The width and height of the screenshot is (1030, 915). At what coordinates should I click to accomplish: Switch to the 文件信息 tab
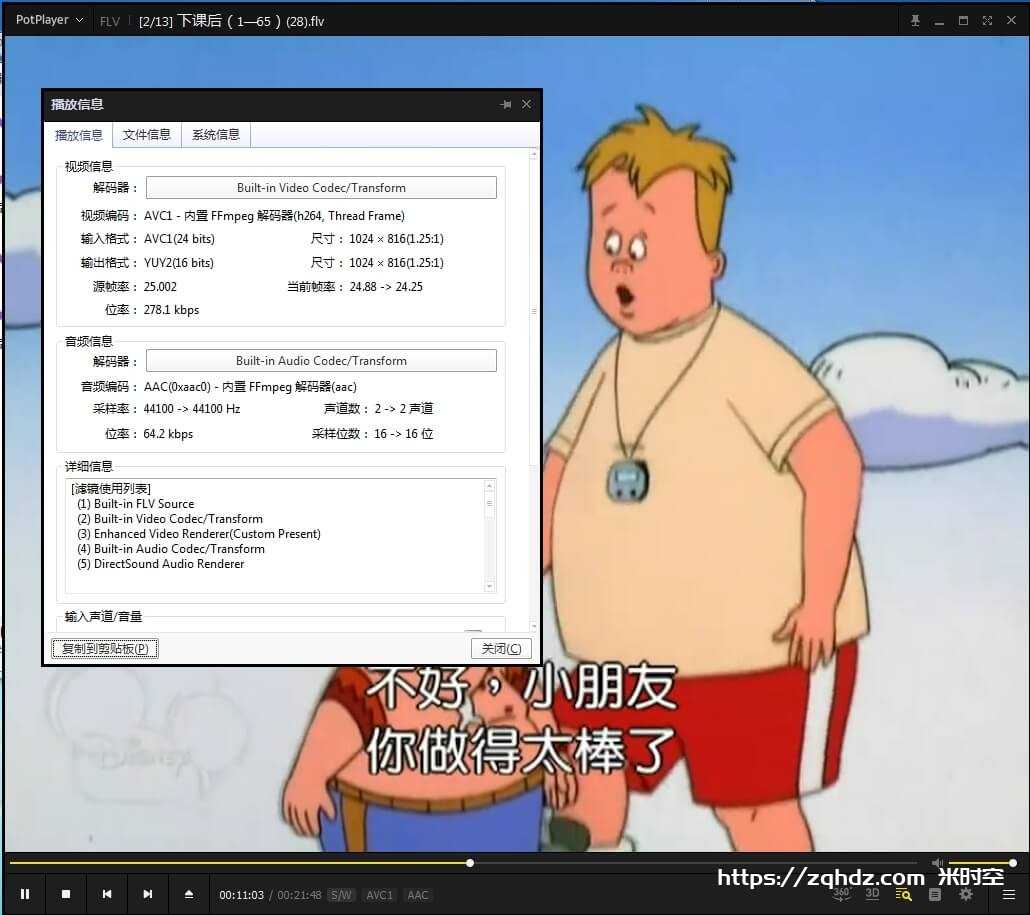point(147,135)
